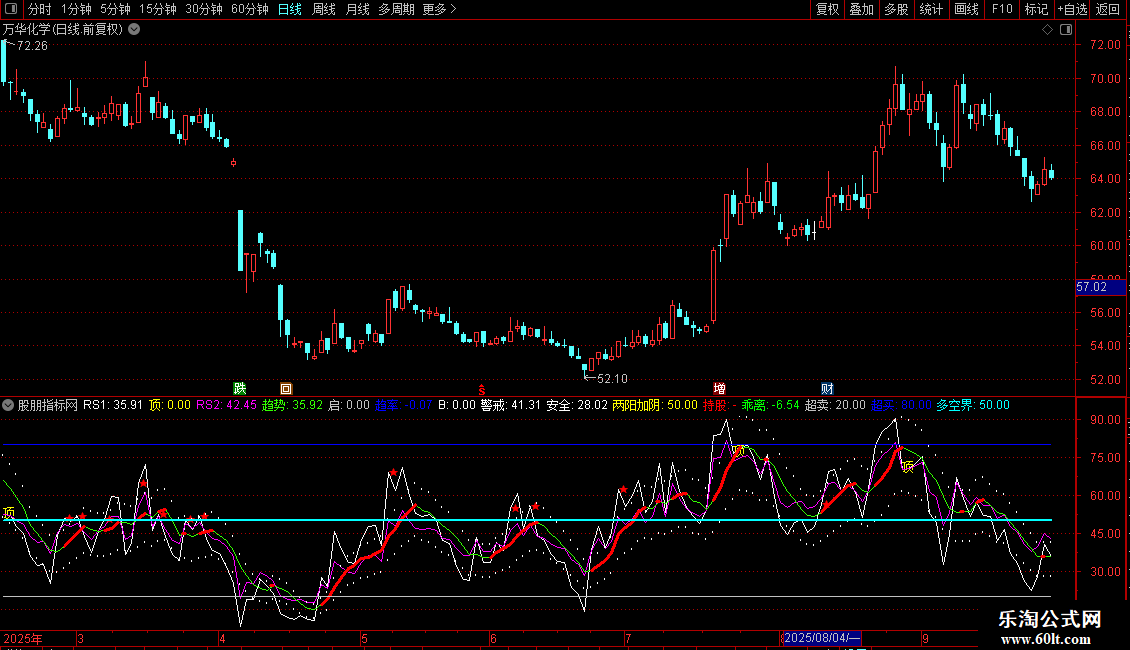The width and height of the screenshot is (1130, 650).
Task: Click the red $ event marker
Action: click(481, 389)
